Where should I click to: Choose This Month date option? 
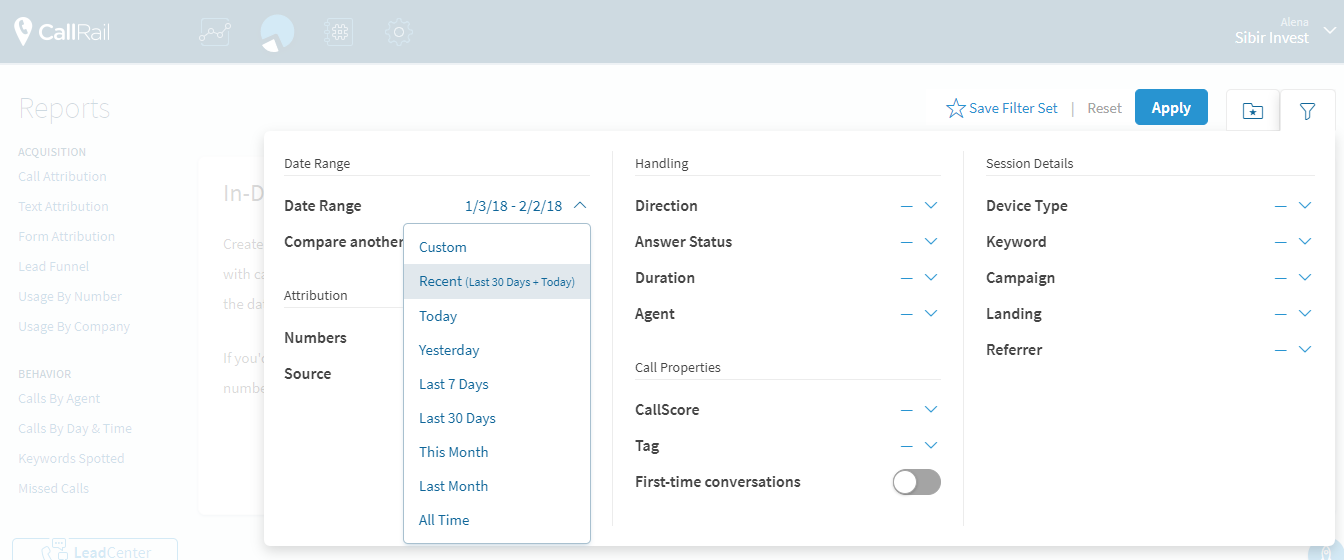(x=454, y=452)
